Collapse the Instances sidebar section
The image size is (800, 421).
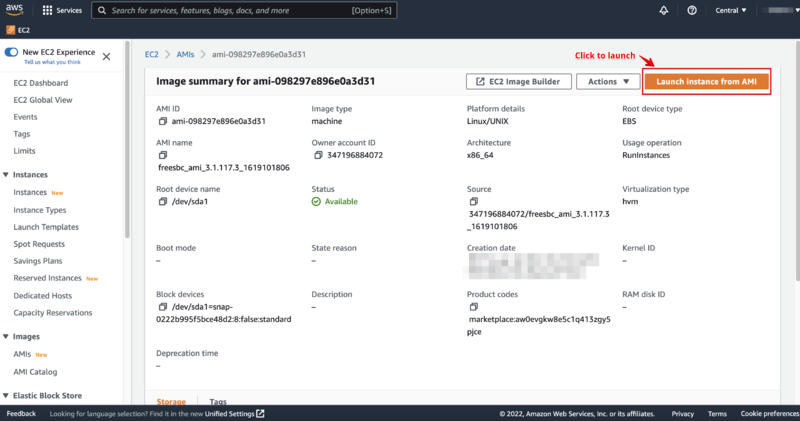click(6, 175)
